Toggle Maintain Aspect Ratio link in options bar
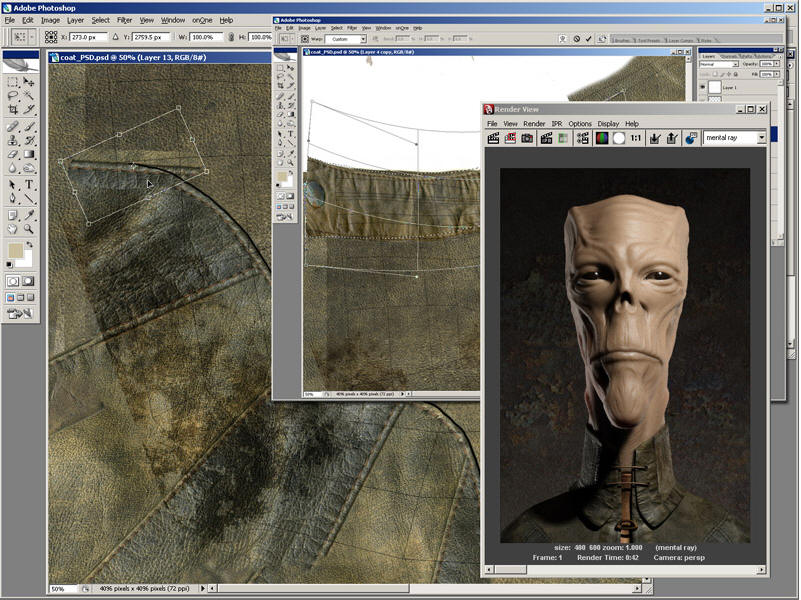Screen dimensions: 801x600 pos(231,37)
